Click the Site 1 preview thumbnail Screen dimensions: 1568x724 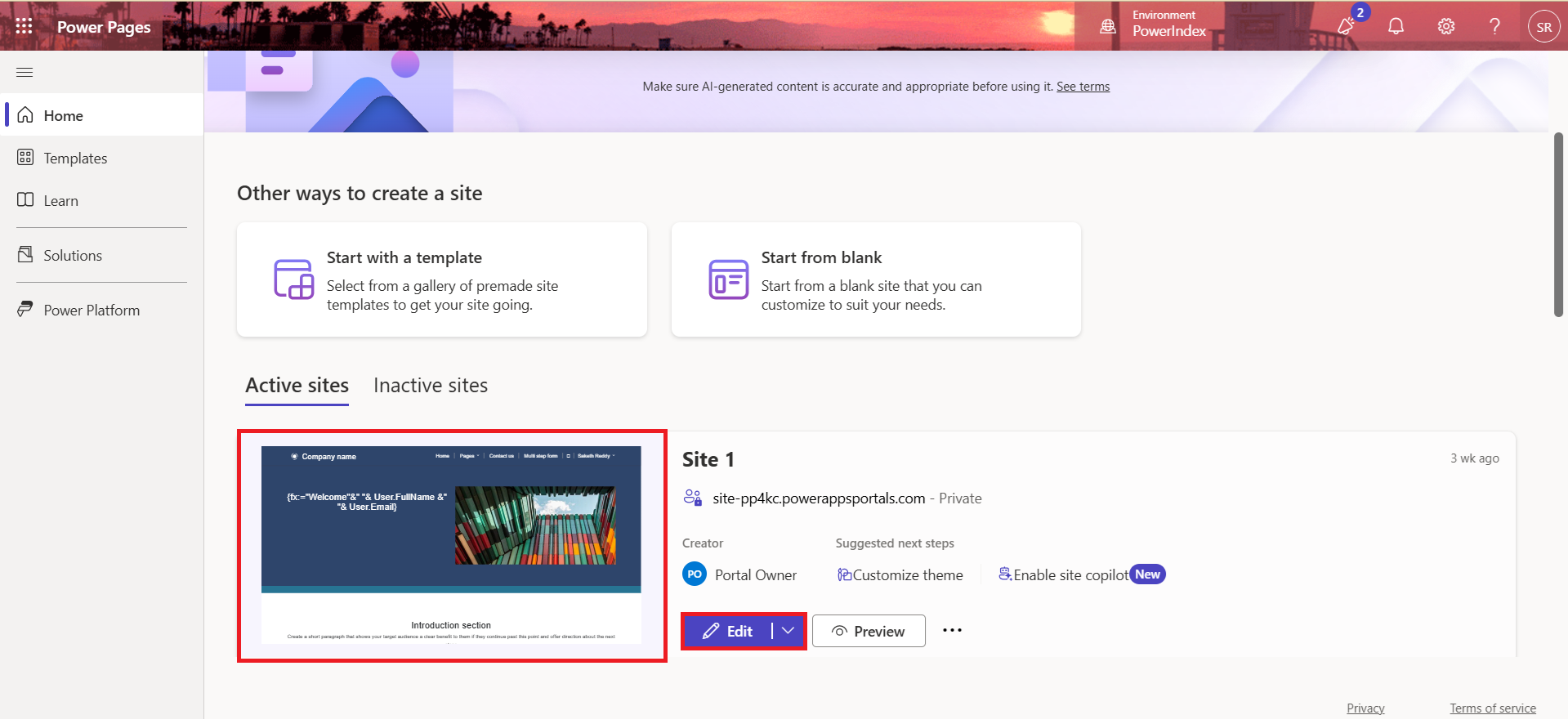tap(451, 545)
